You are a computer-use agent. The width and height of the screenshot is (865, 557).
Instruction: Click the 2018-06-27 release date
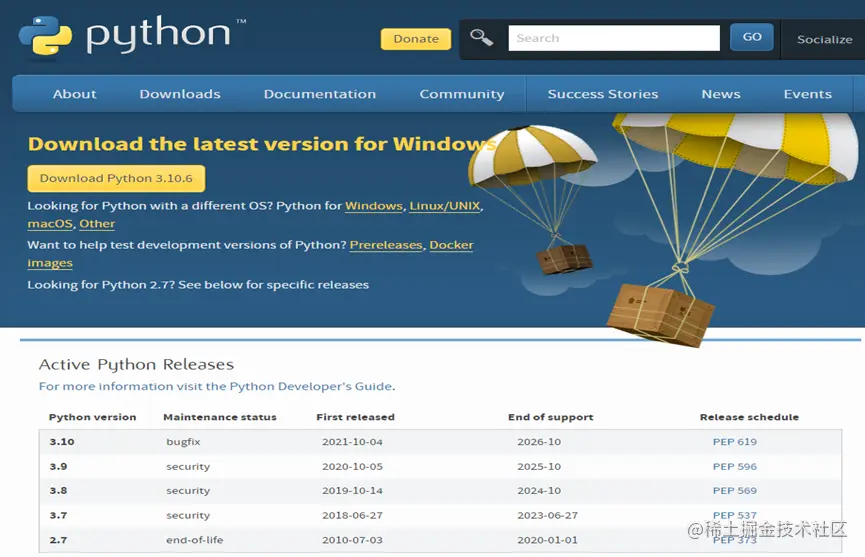pos(352,516)
